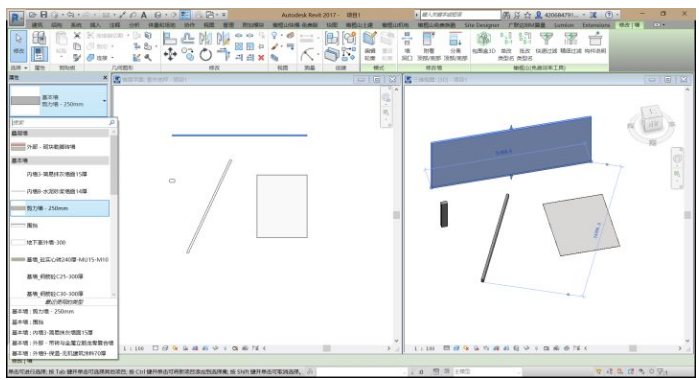Select the gray floor slab in the 3D view
The width and height of the screenshot is (699, 380).
coord(581,225)
